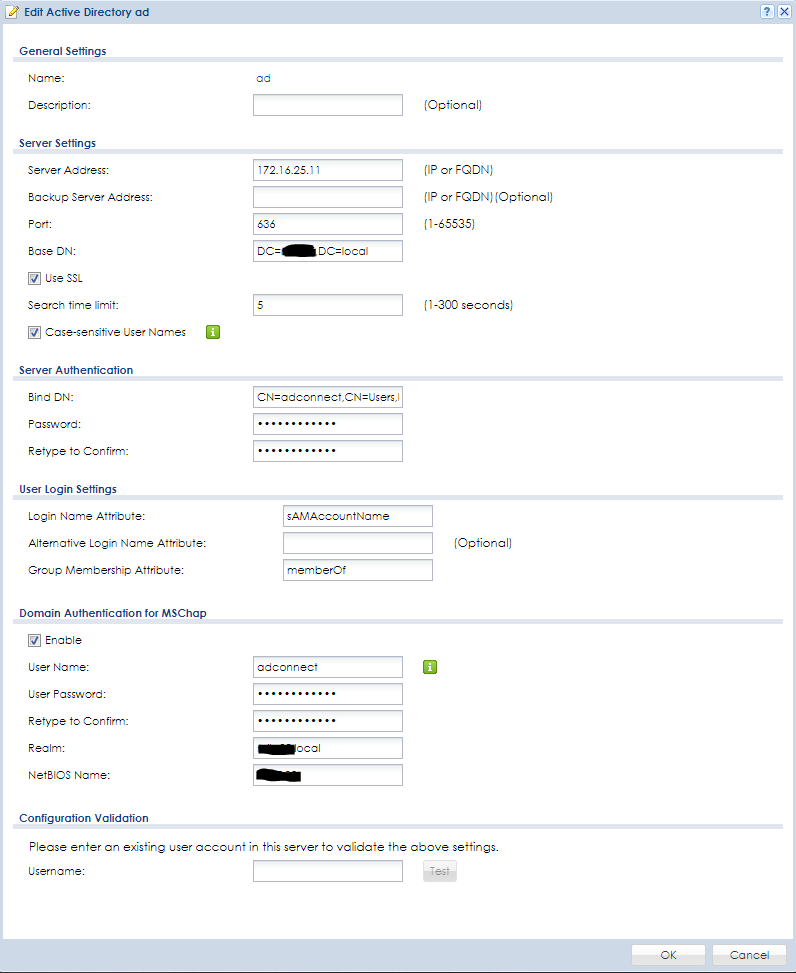The width and height of the screenshot is (796, 973).
Task: Click the Port field showing 636
Action: (x=328, y=224)
